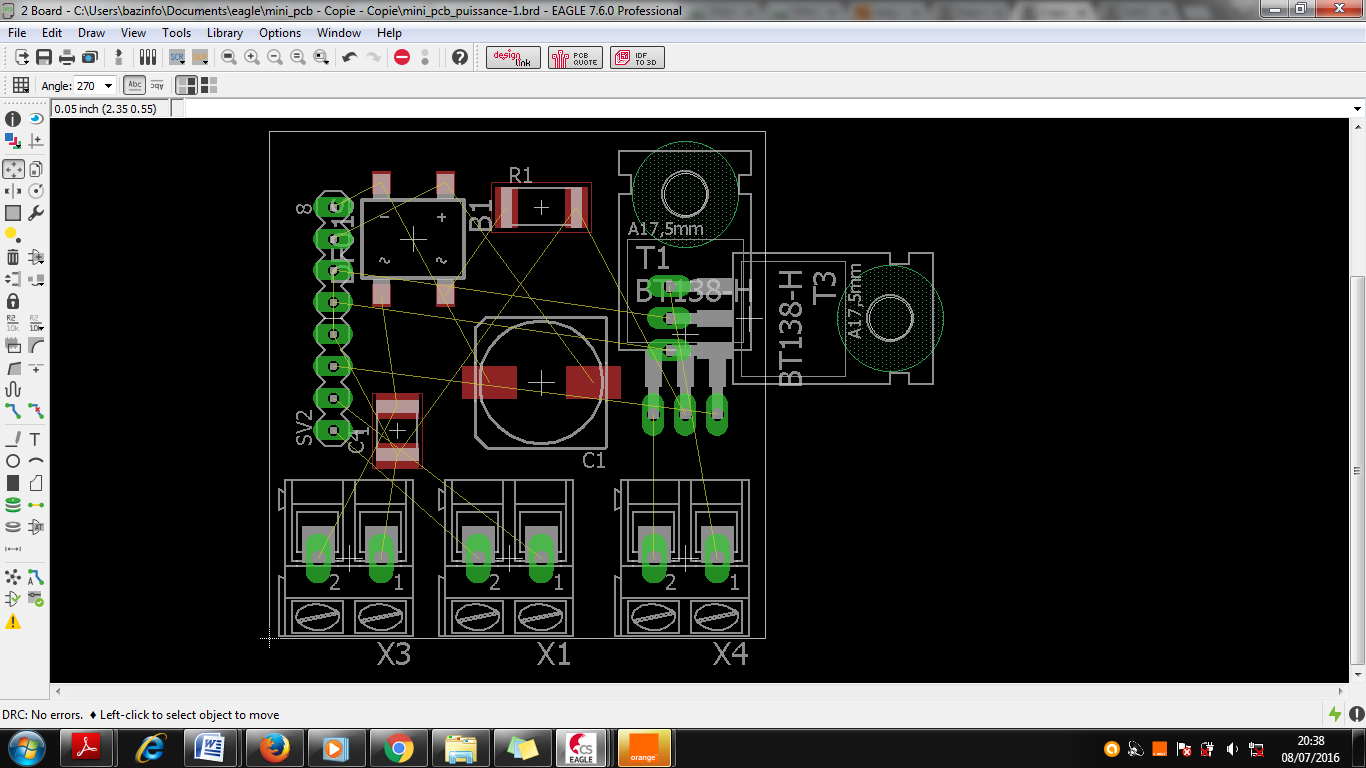Open the Draw menu
This screenshot has height=768, width=1366.
[91, 33]
